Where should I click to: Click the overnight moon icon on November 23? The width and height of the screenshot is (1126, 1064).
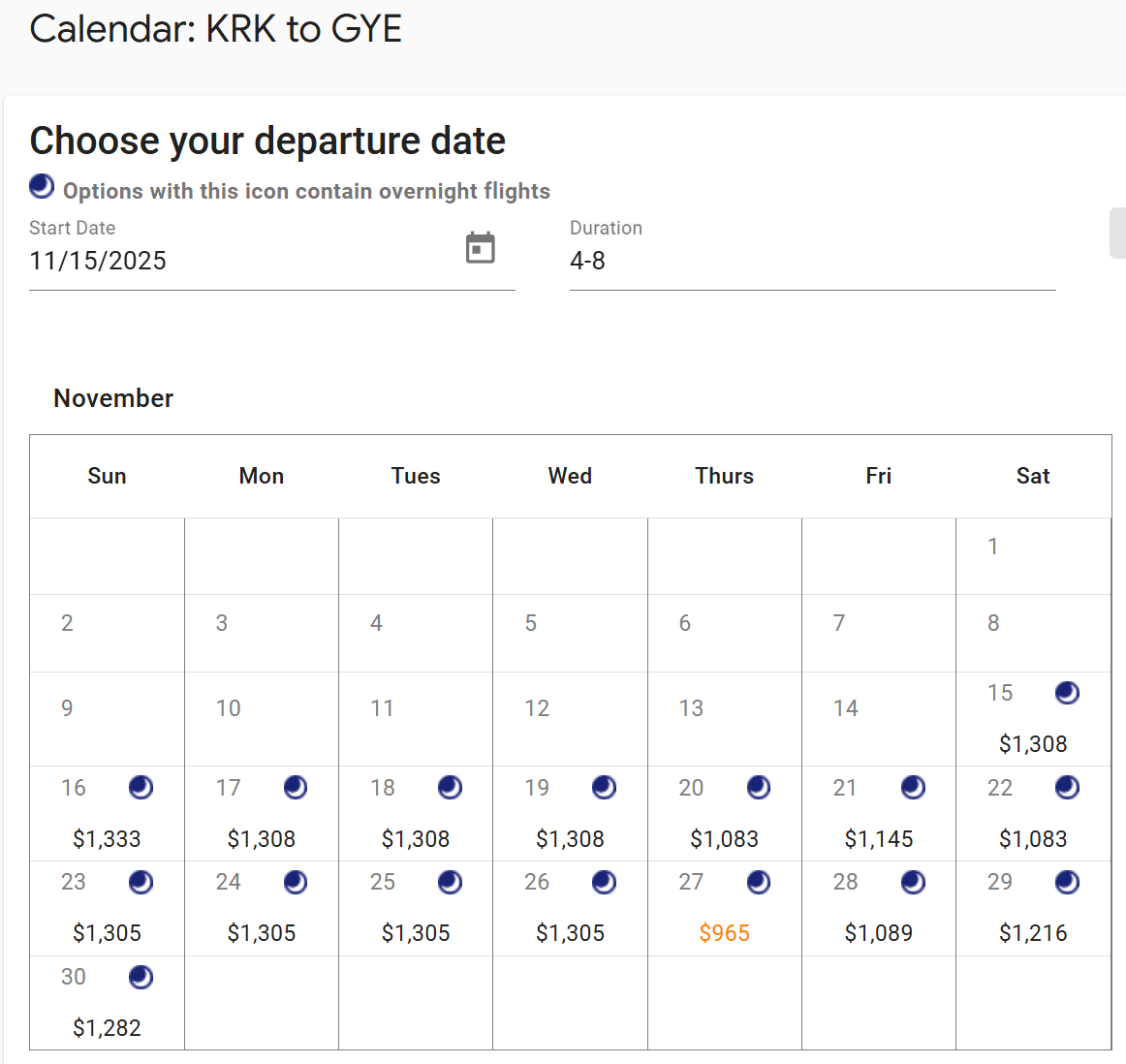click(x=141, y=882)
